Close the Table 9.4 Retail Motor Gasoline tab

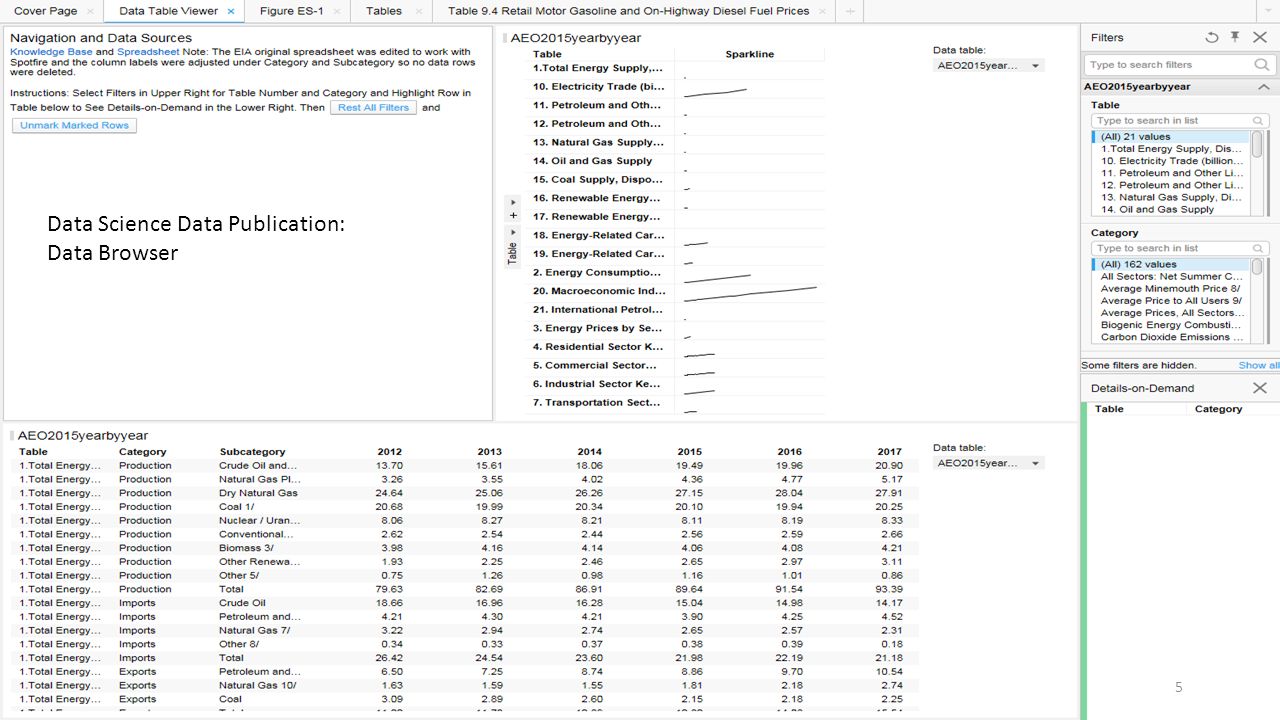coord(824,11)
